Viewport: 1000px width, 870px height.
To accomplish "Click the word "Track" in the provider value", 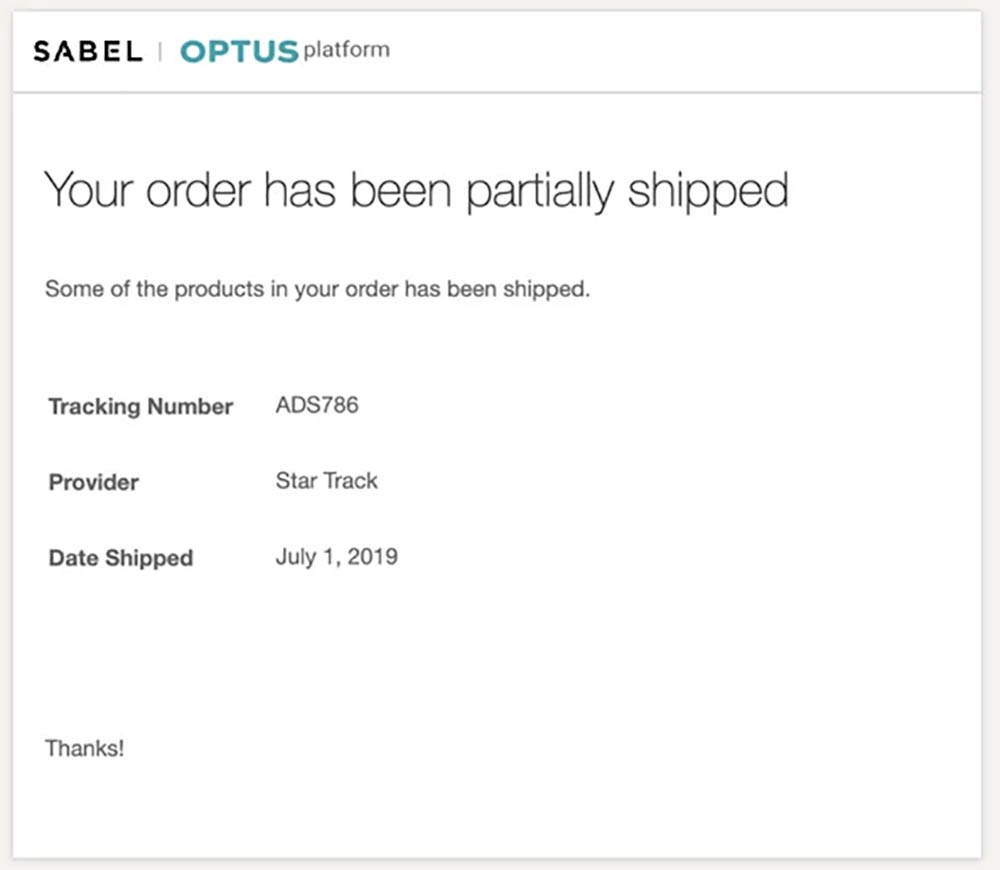I will [x=350, y=481].
